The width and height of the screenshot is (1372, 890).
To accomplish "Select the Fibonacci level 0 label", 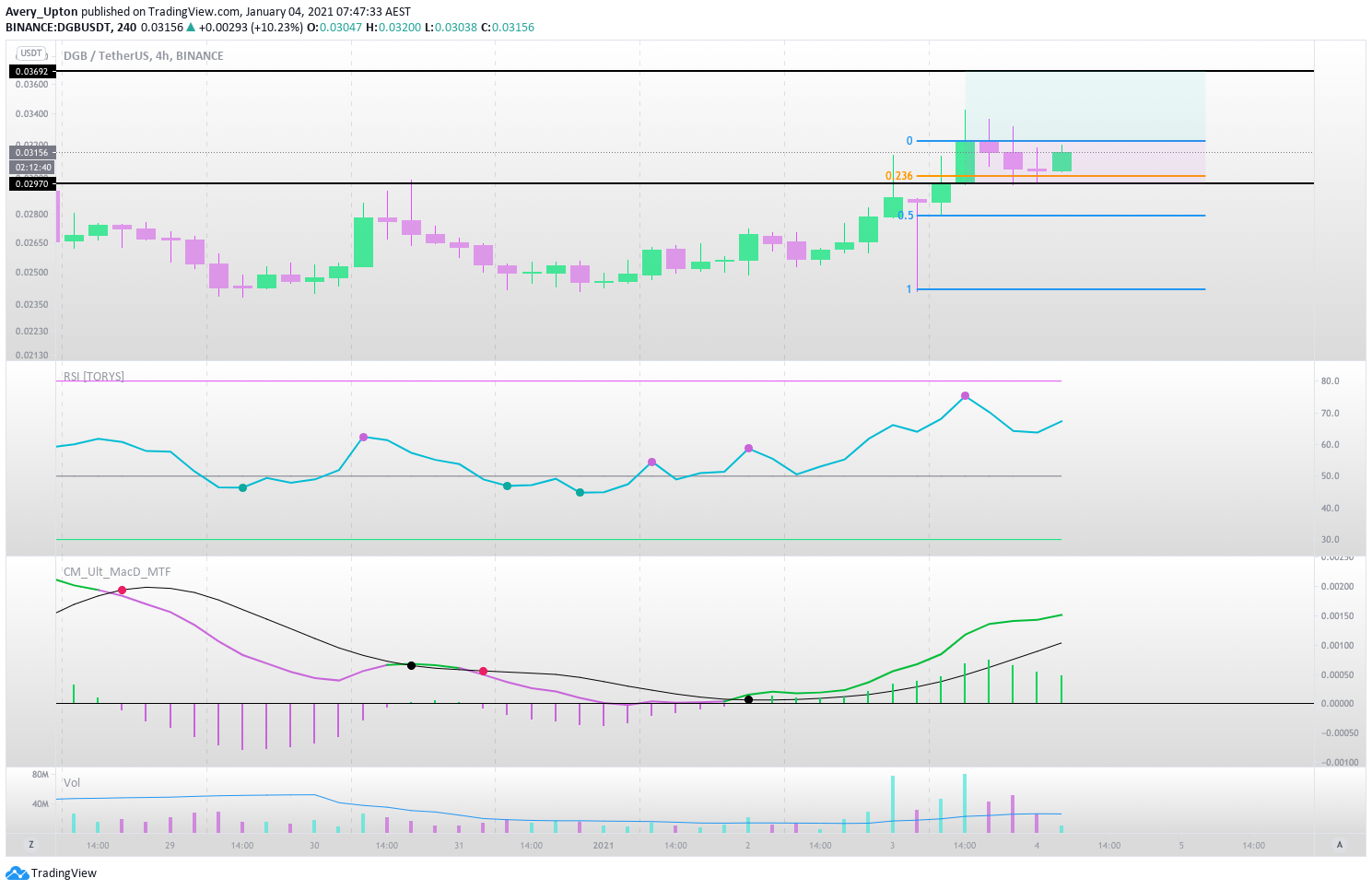I will (909, 141).
